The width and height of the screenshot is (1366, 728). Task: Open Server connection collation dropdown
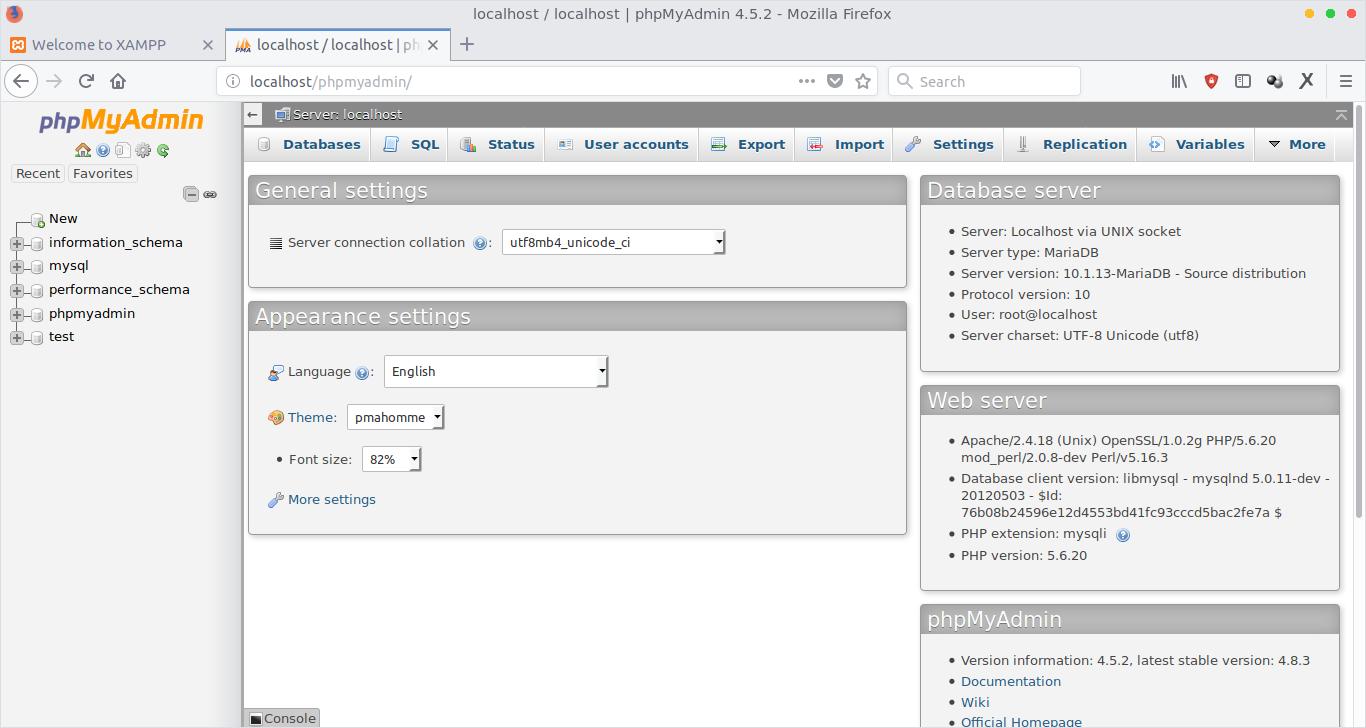(613, 242)
